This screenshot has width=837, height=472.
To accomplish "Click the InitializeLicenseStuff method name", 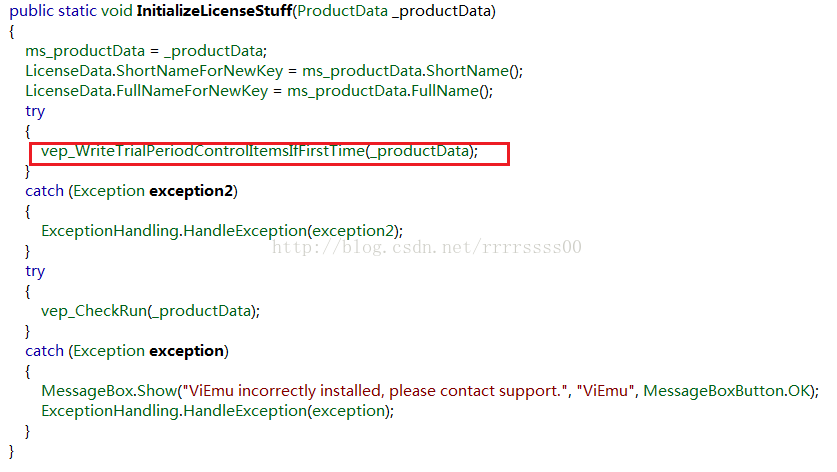I will point(215,11).
